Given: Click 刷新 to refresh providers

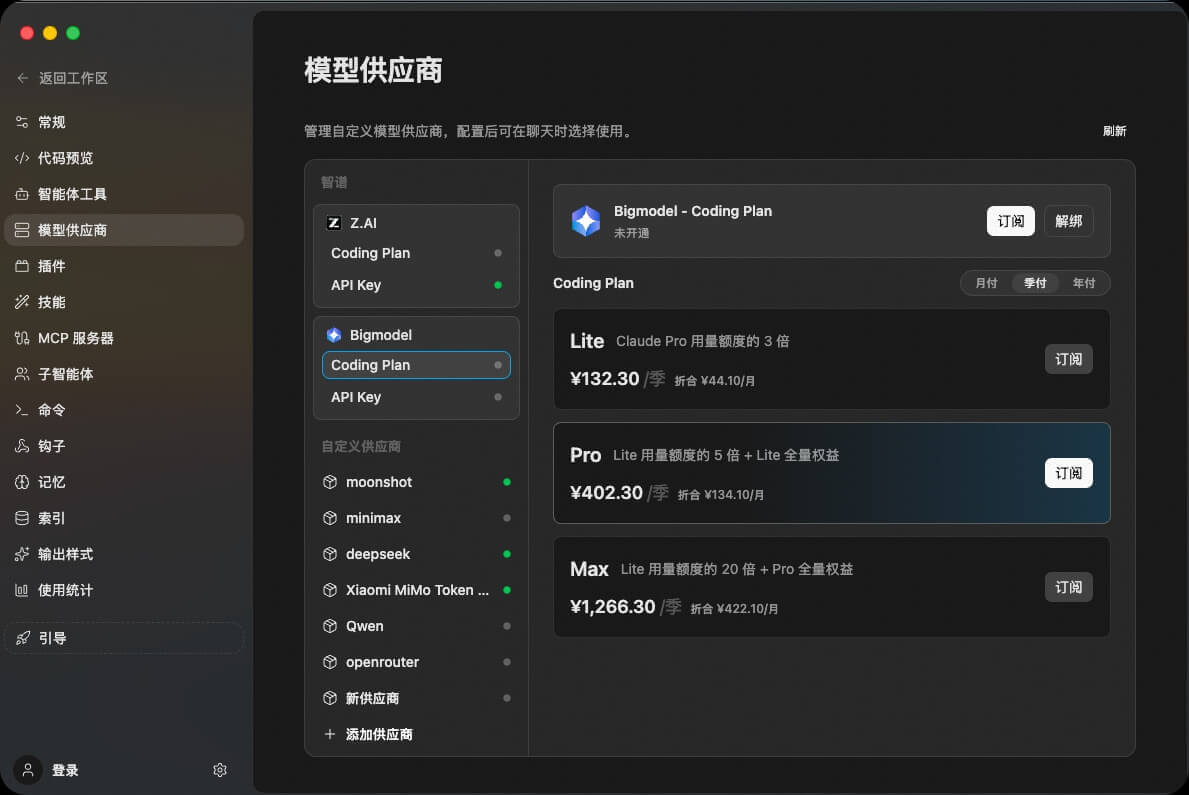Looking at the screenshot, I should 1114,131.
